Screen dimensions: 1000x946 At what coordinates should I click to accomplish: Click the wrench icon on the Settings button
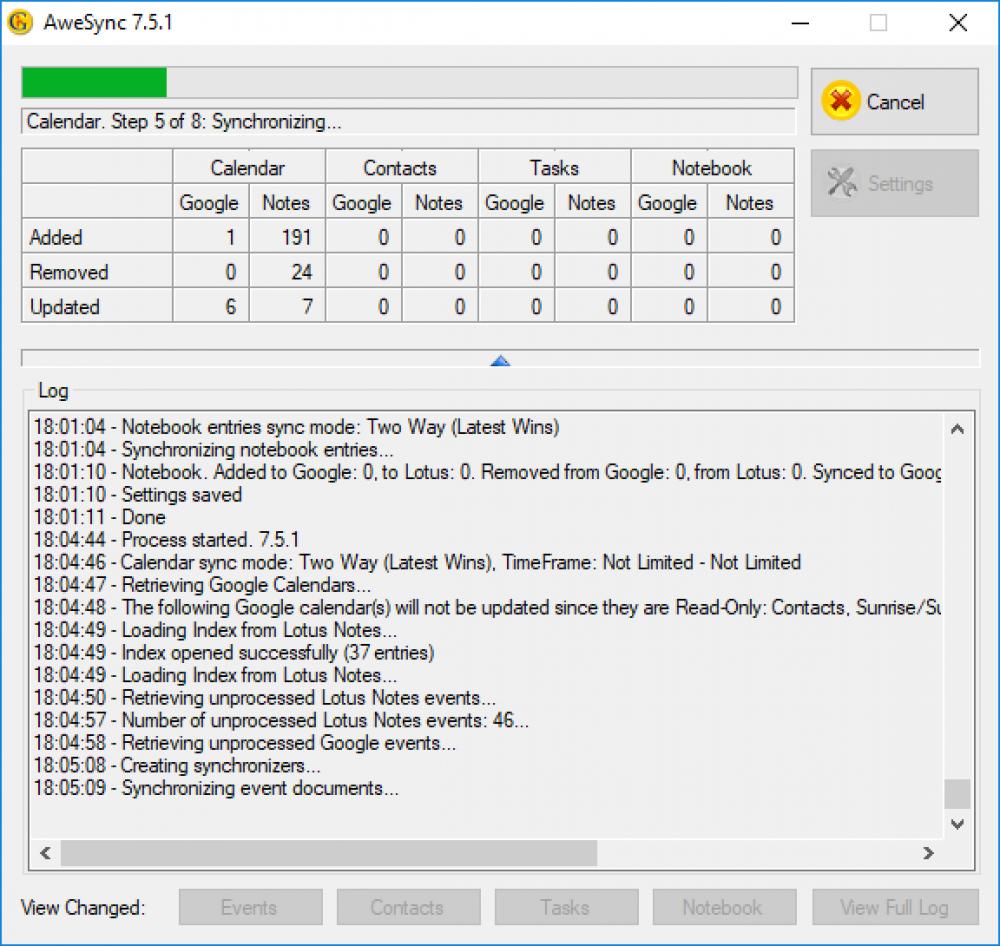845,183
